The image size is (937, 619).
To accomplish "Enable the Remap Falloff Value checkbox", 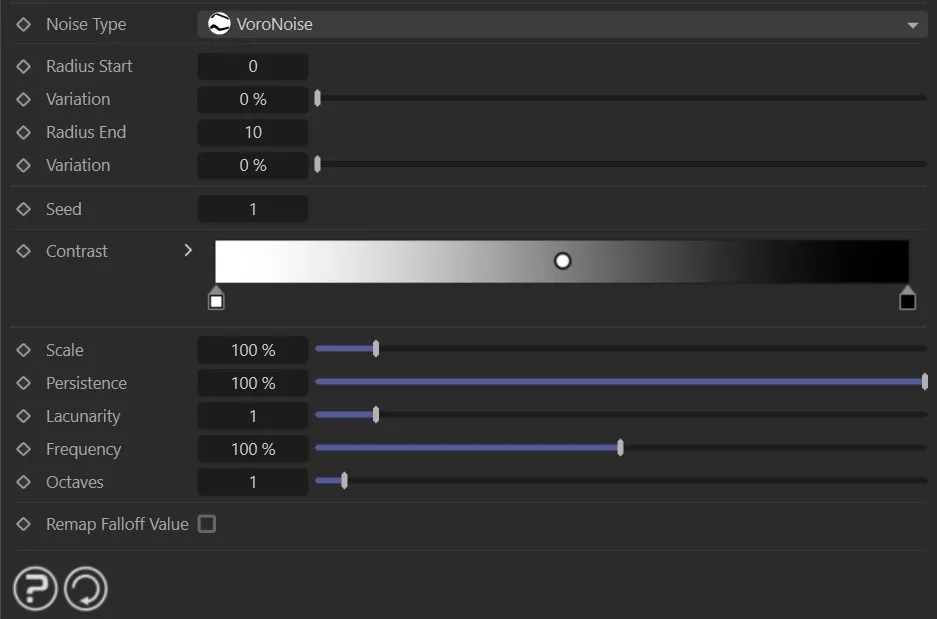I will coord(207,524).
